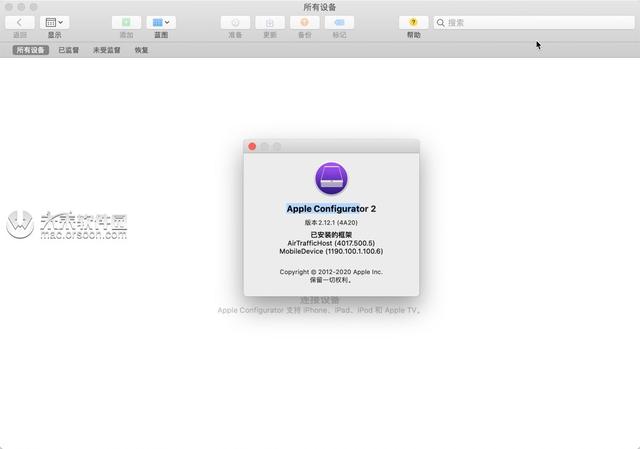Select the 所有设备 filter tab
The image size is (640, 449).
(x=31, y=50)
